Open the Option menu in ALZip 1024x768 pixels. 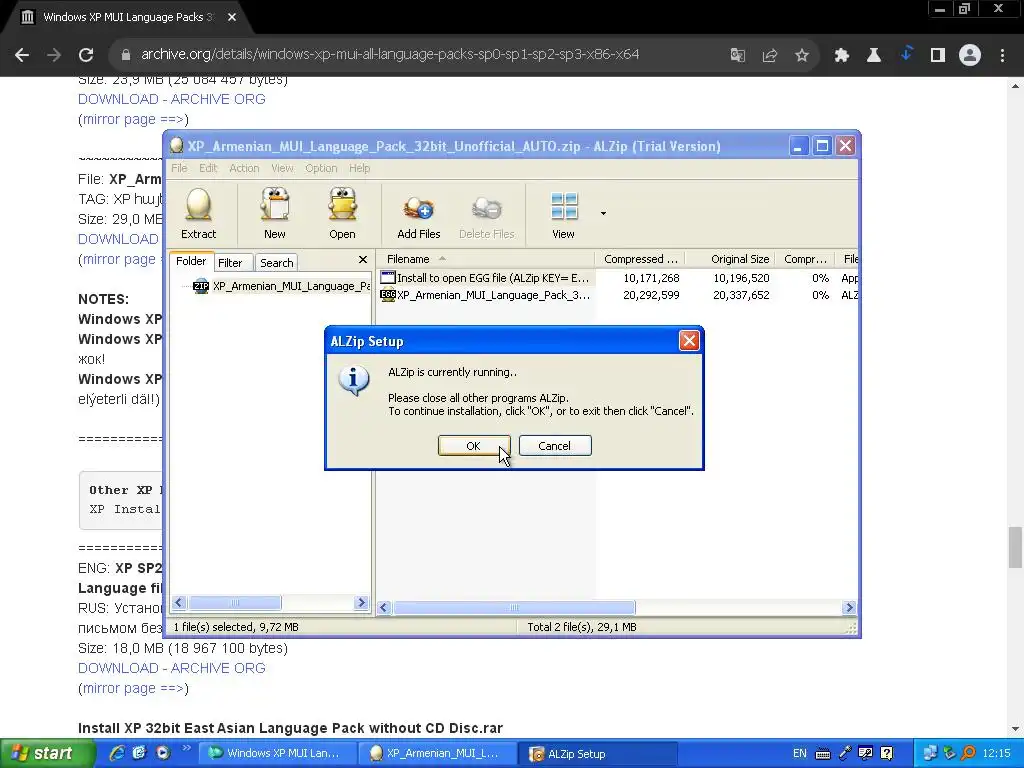click(321, 168)
